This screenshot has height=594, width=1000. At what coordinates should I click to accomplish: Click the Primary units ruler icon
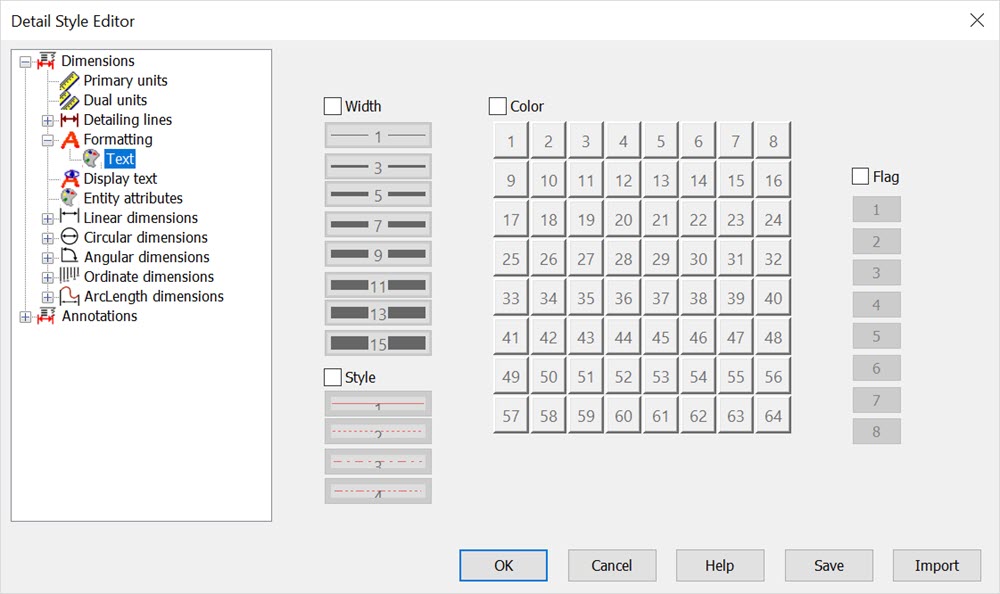pos(69,81)
